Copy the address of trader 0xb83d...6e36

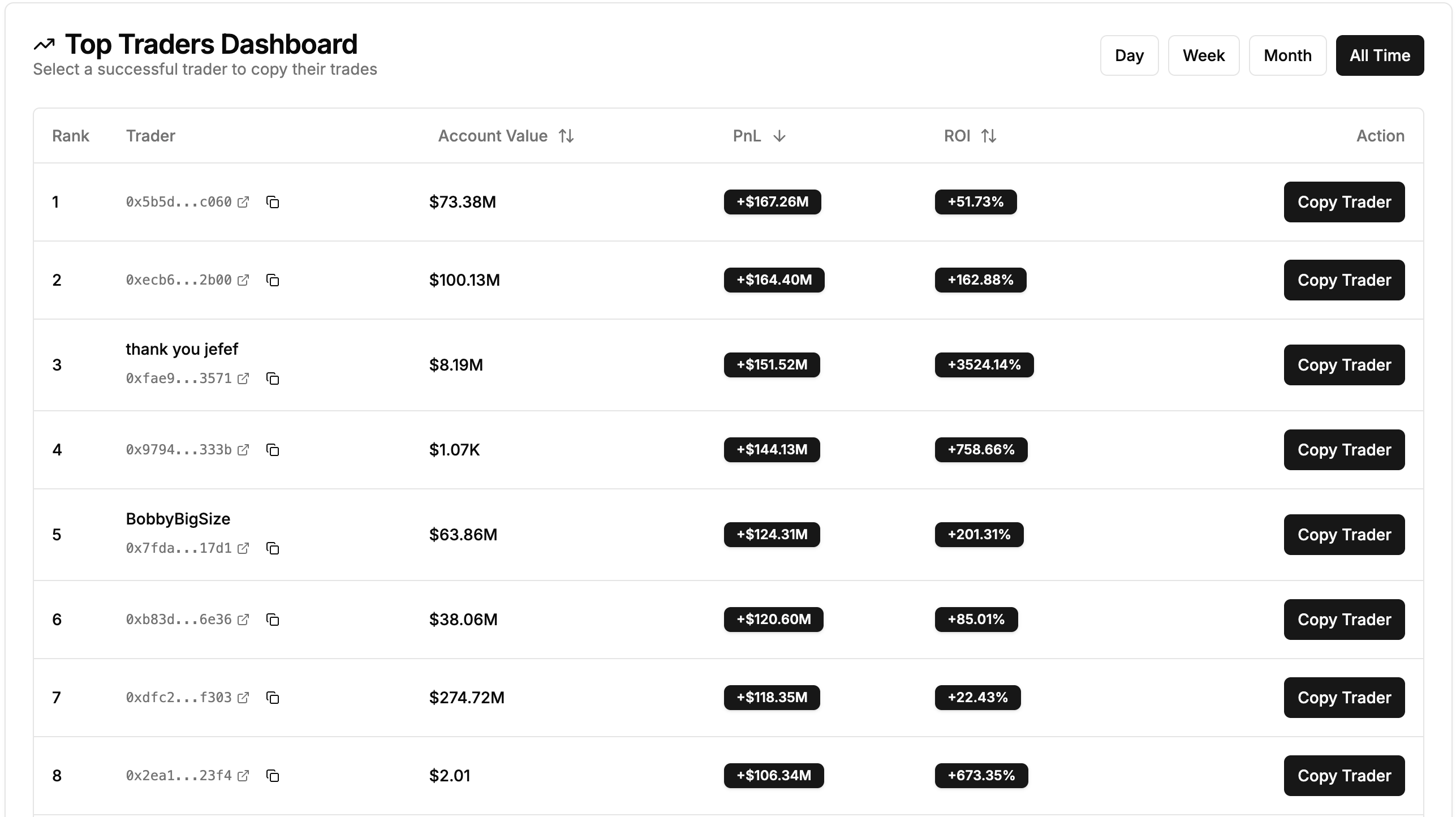pos(274,620)
